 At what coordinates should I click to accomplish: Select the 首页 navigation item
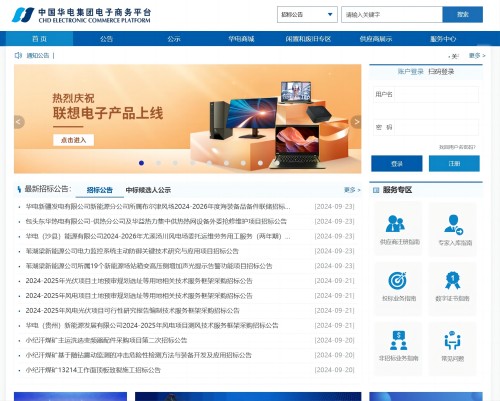coord(39,39)
